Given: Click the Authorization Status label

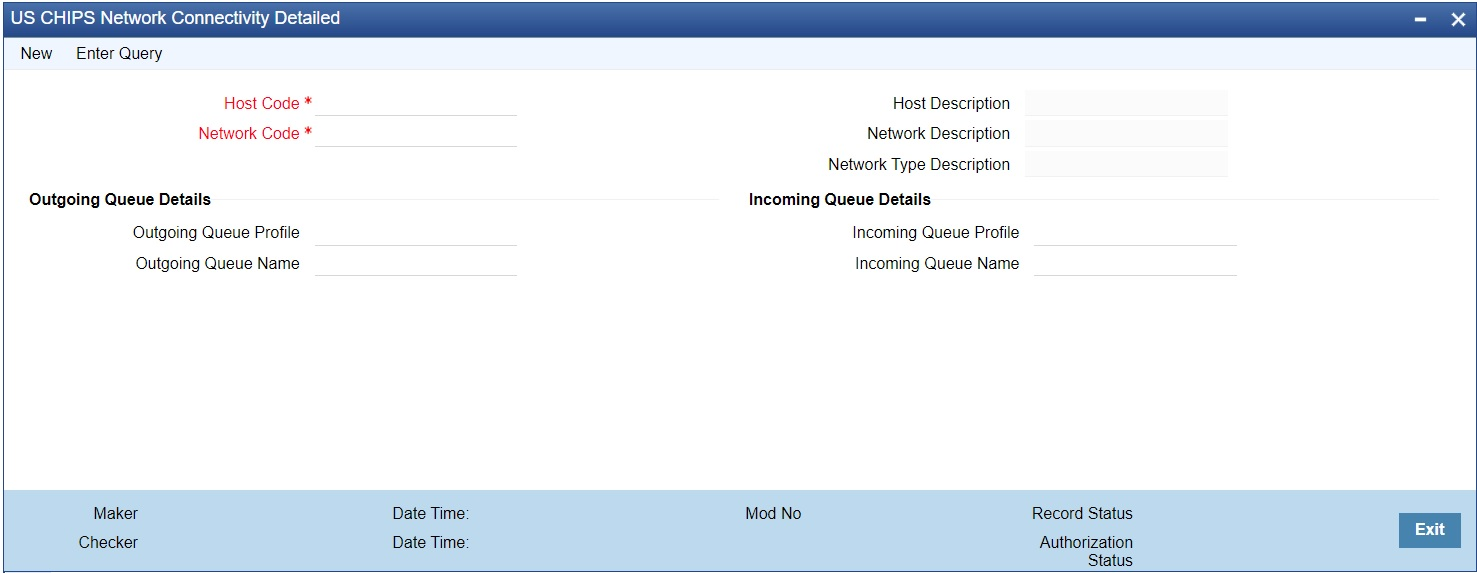Looking at the screenshot, I should [x=1086, y=551].
